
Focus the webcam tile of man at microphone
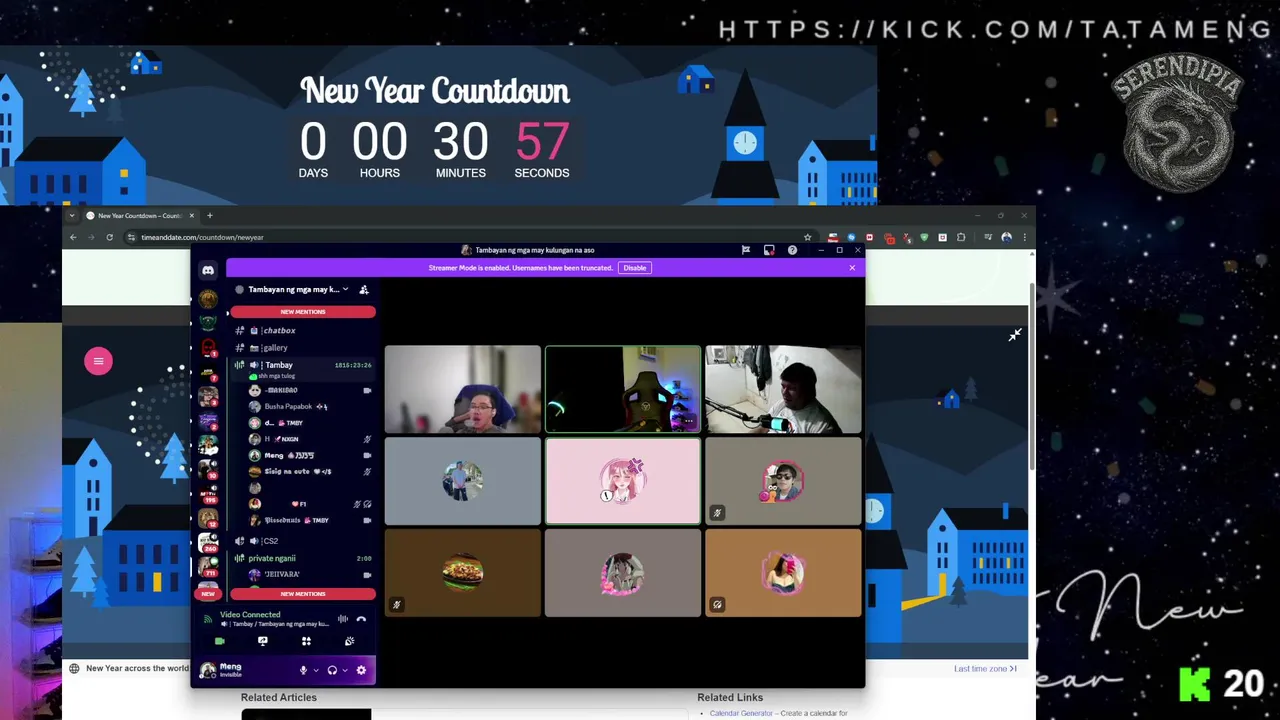point(783,390)
